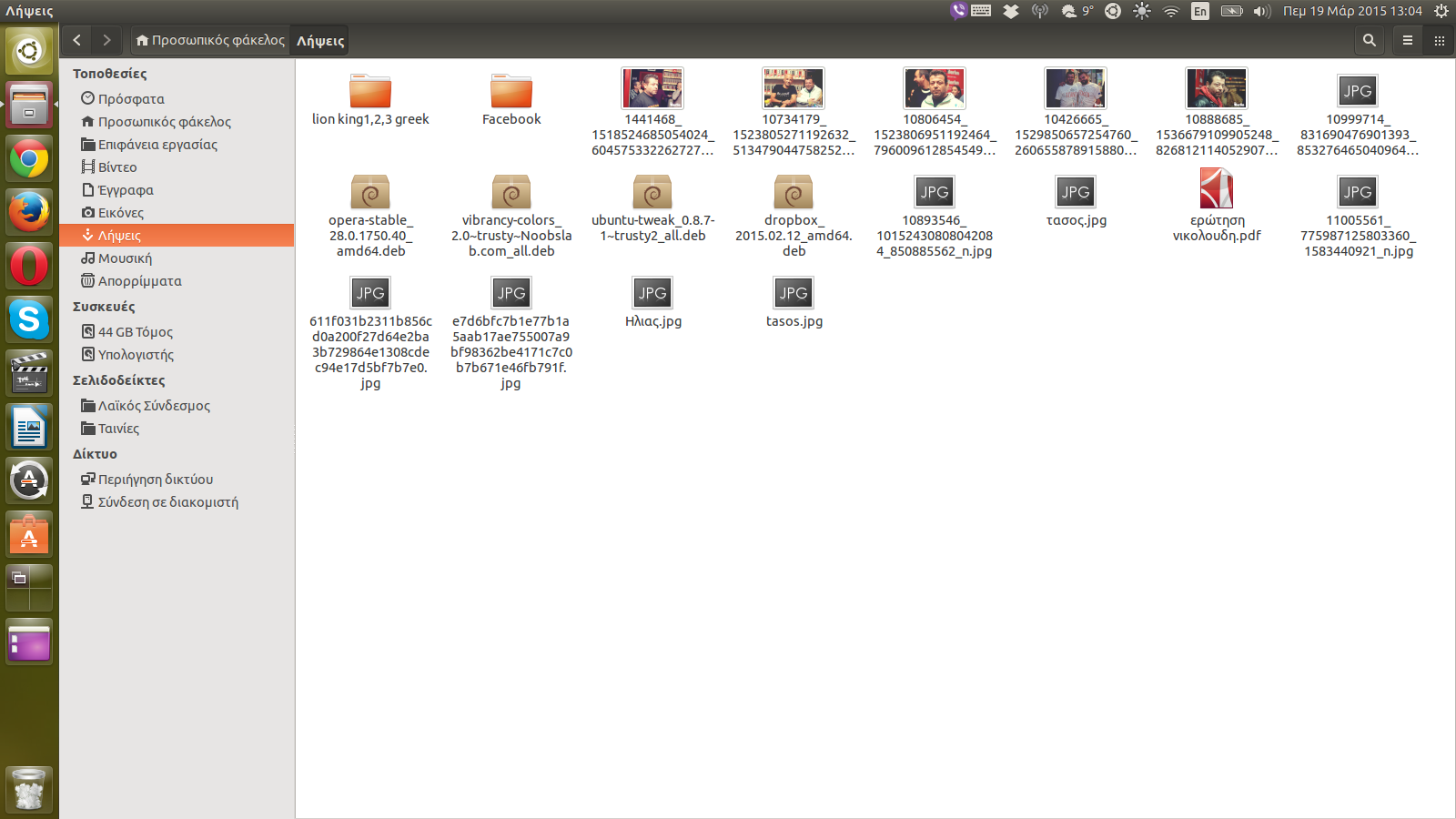Switch to list view using the toolbar icon

[x=1407, y=40]
